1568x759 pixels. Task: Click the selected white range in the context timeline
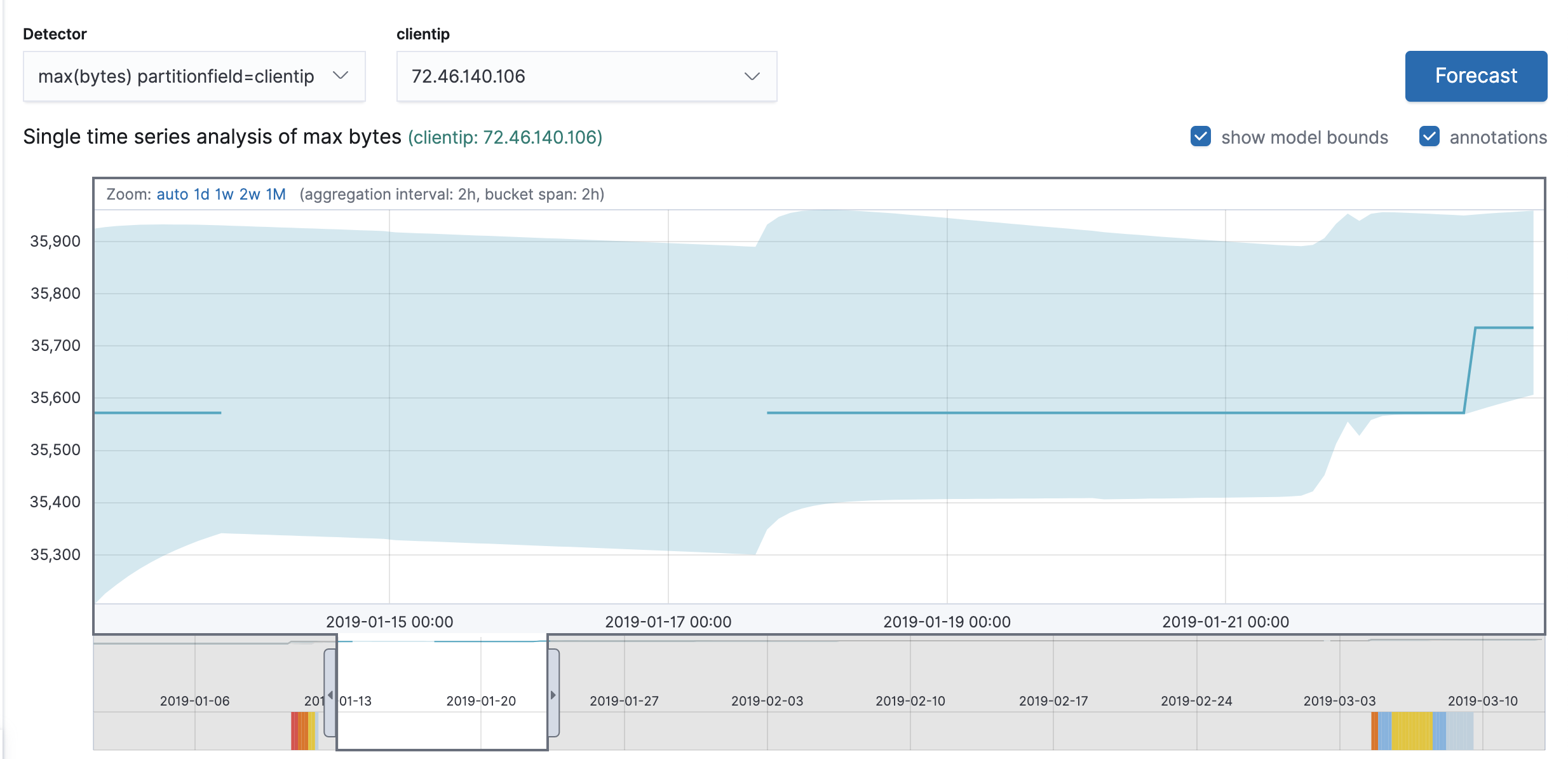tap(442, 674)
